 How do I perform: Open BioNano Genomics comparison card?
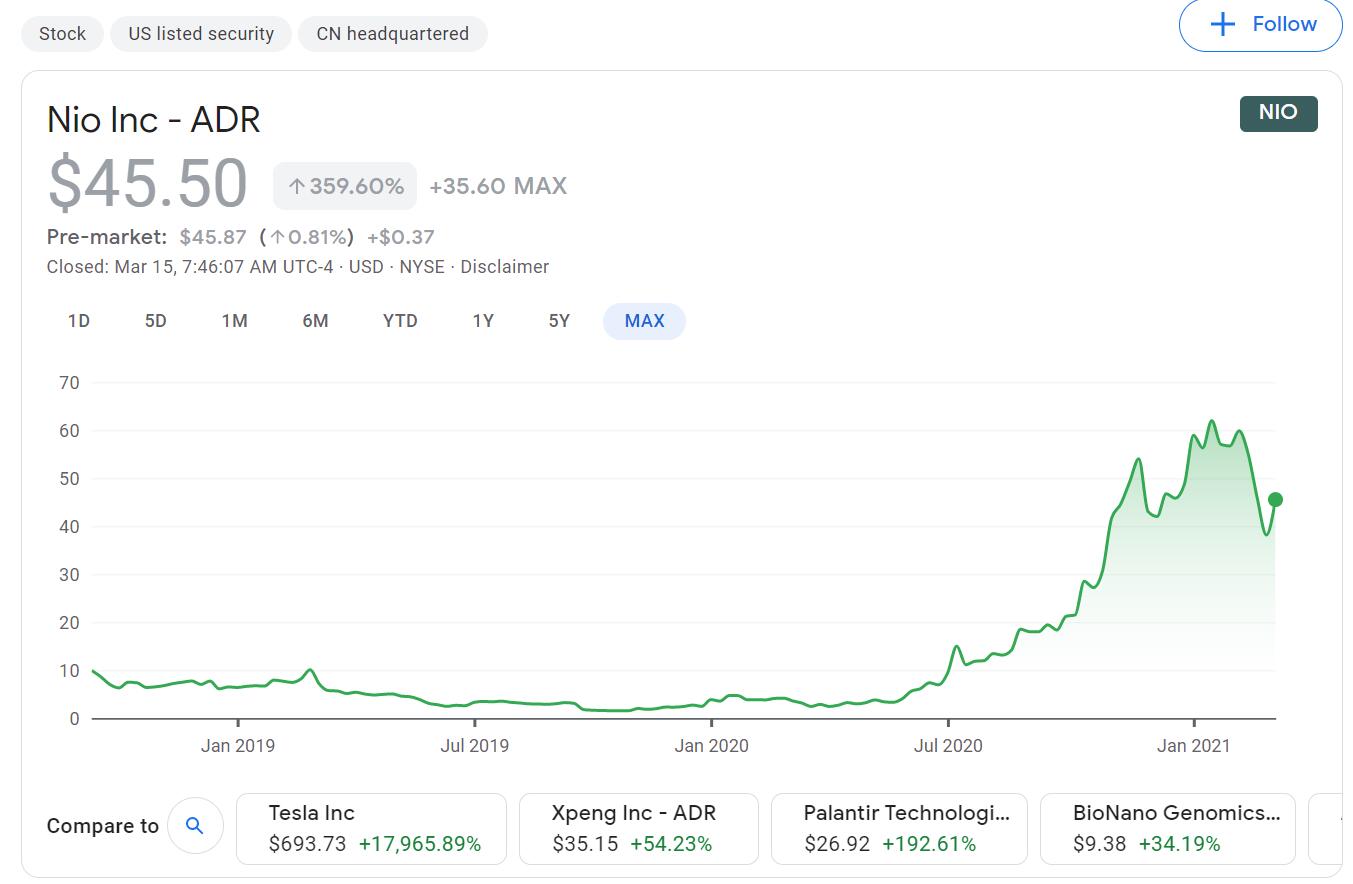pyautogui.click(x=1167, y=829)
